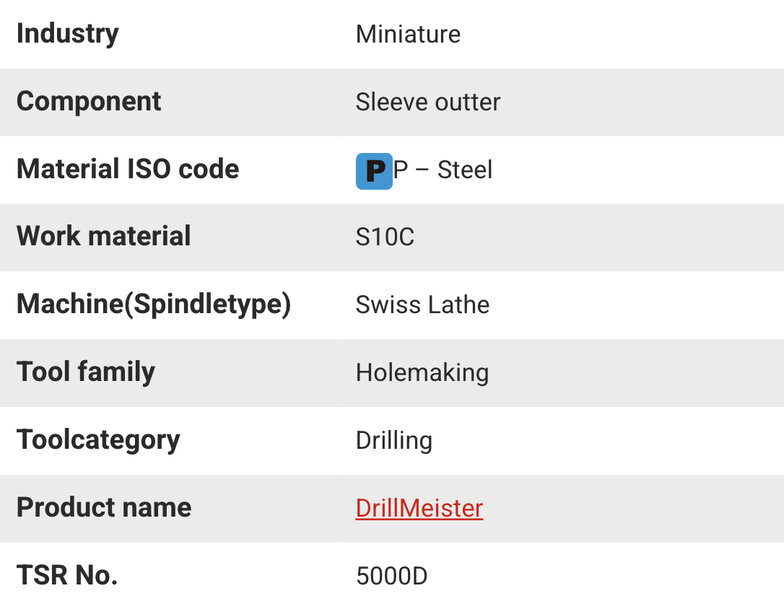Click the Tool family label
The image size is (784, 609).
click(86, 372)
